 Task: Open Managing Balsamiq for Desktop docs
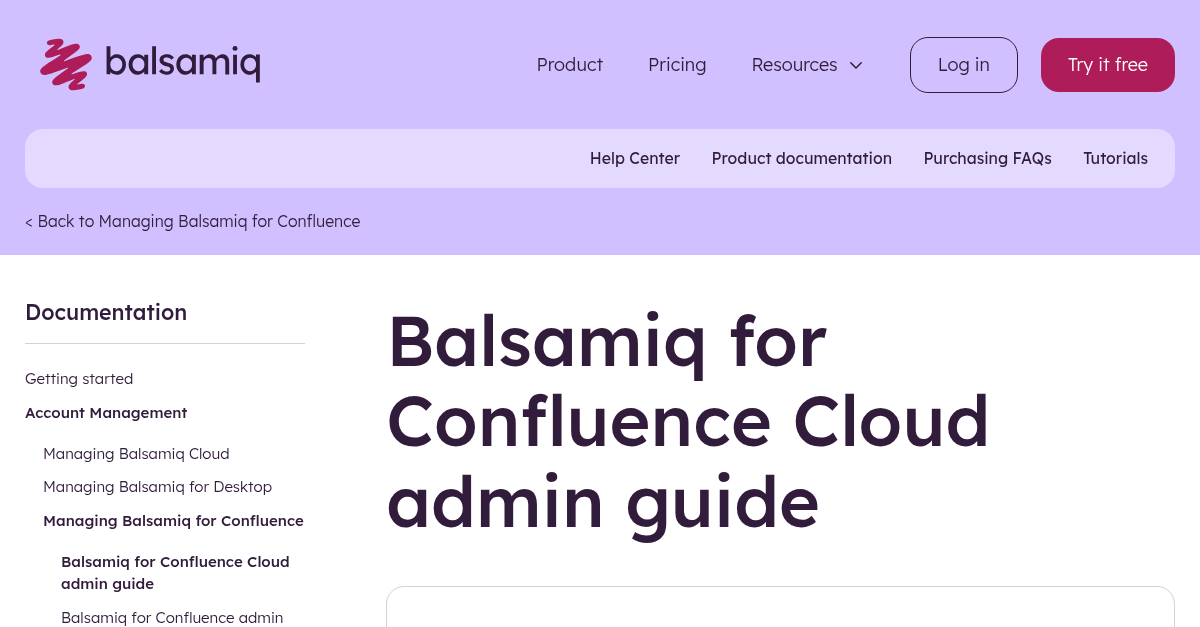157,487
